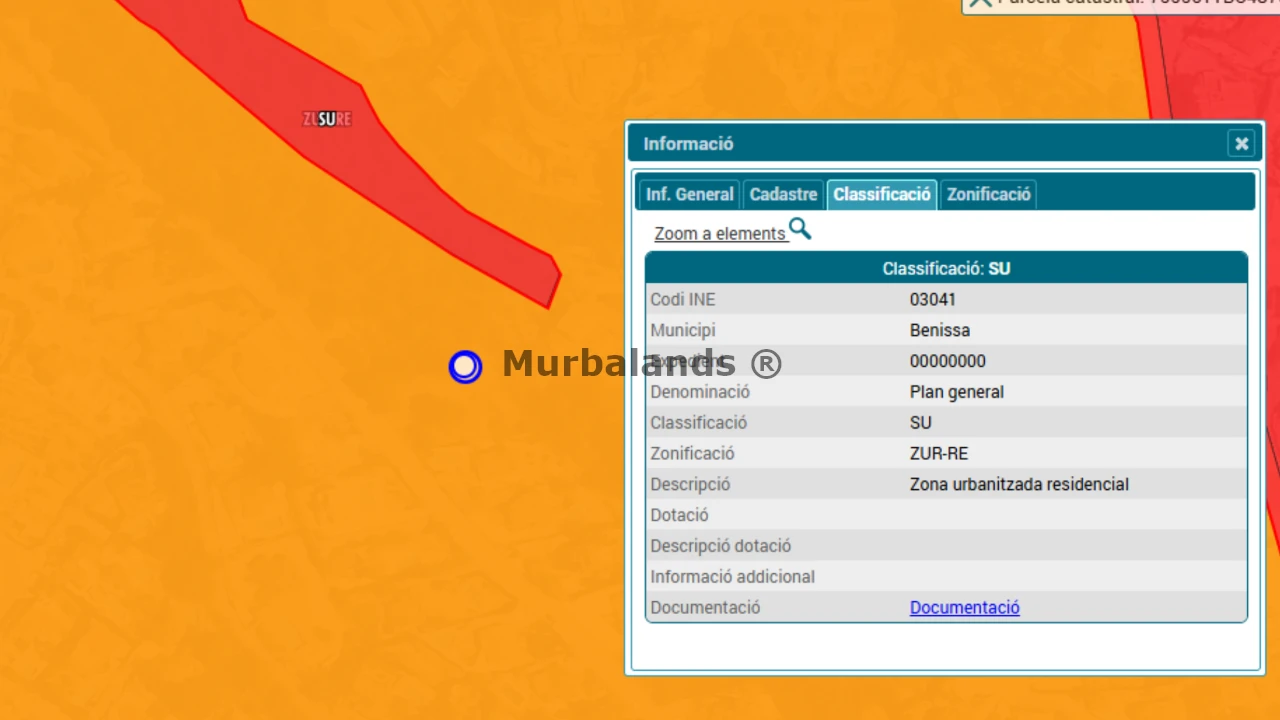Go to the Zonificació tab
Screen dimensions: 1280x720
[x=988, y=194]
